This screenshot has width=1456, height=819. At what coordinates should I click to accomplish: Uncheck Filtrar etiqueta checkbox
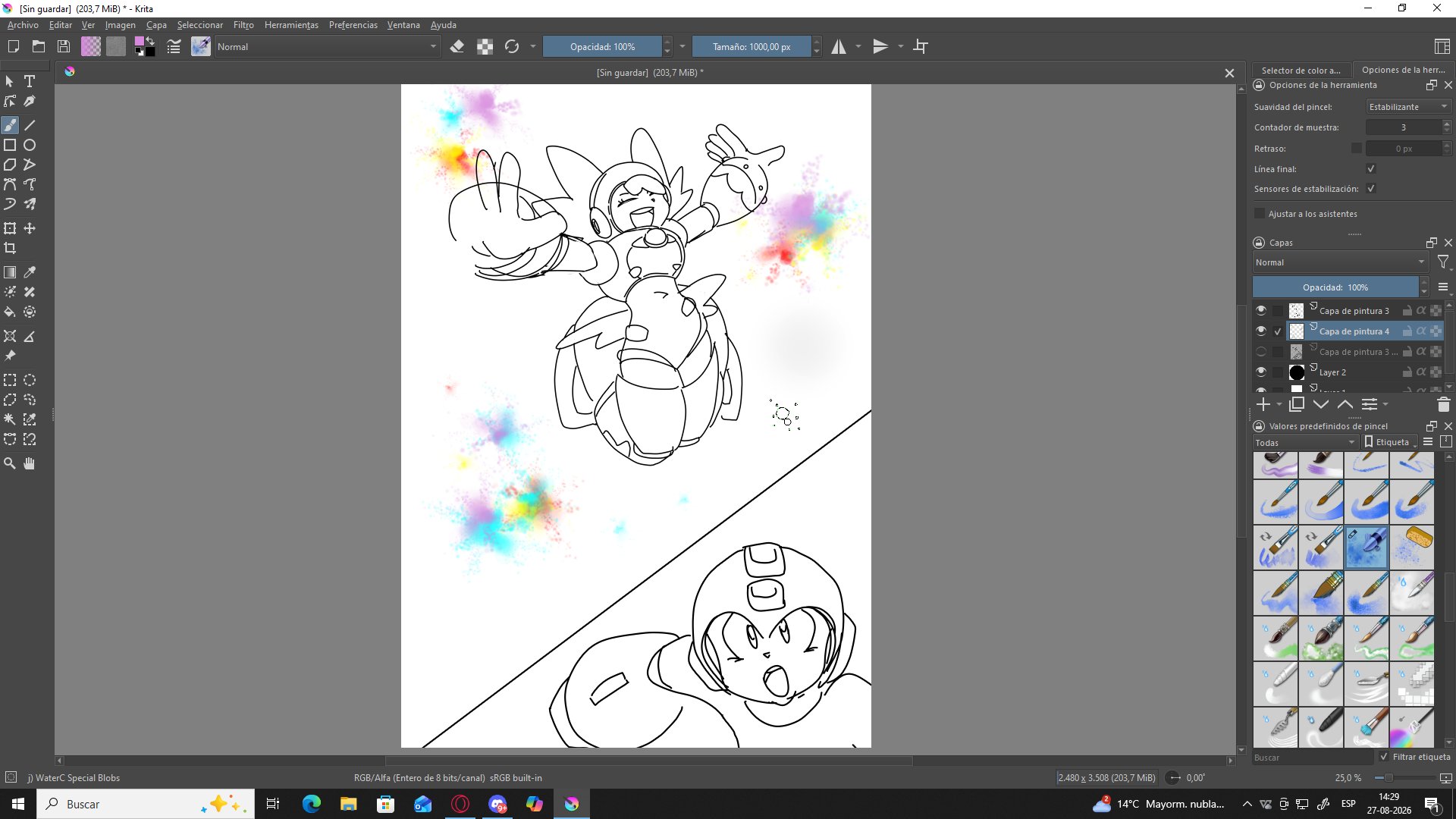(1384, 757)
